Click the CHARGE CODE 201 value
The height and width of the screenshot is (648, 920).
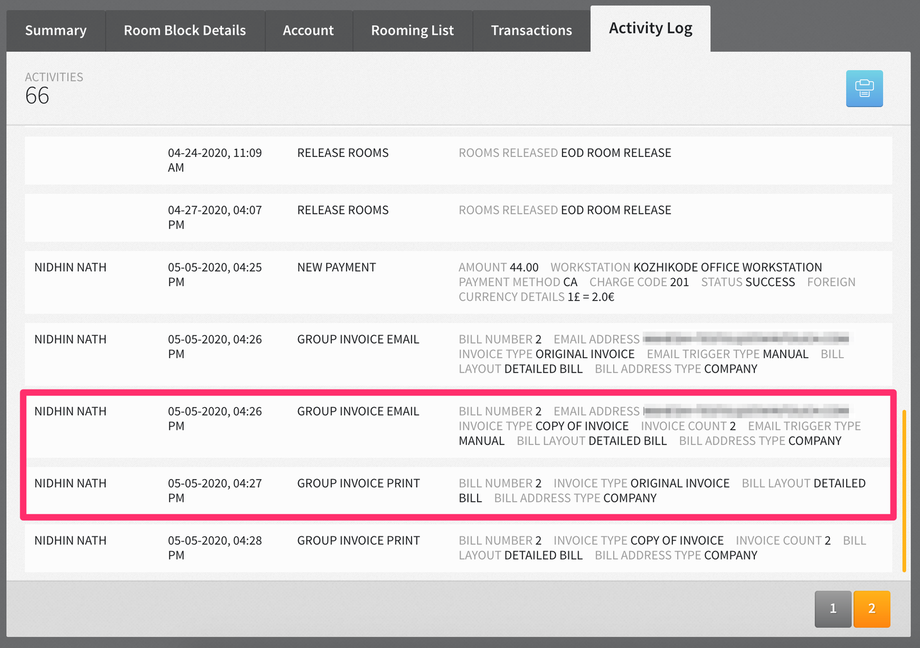(x=679, y=282)
